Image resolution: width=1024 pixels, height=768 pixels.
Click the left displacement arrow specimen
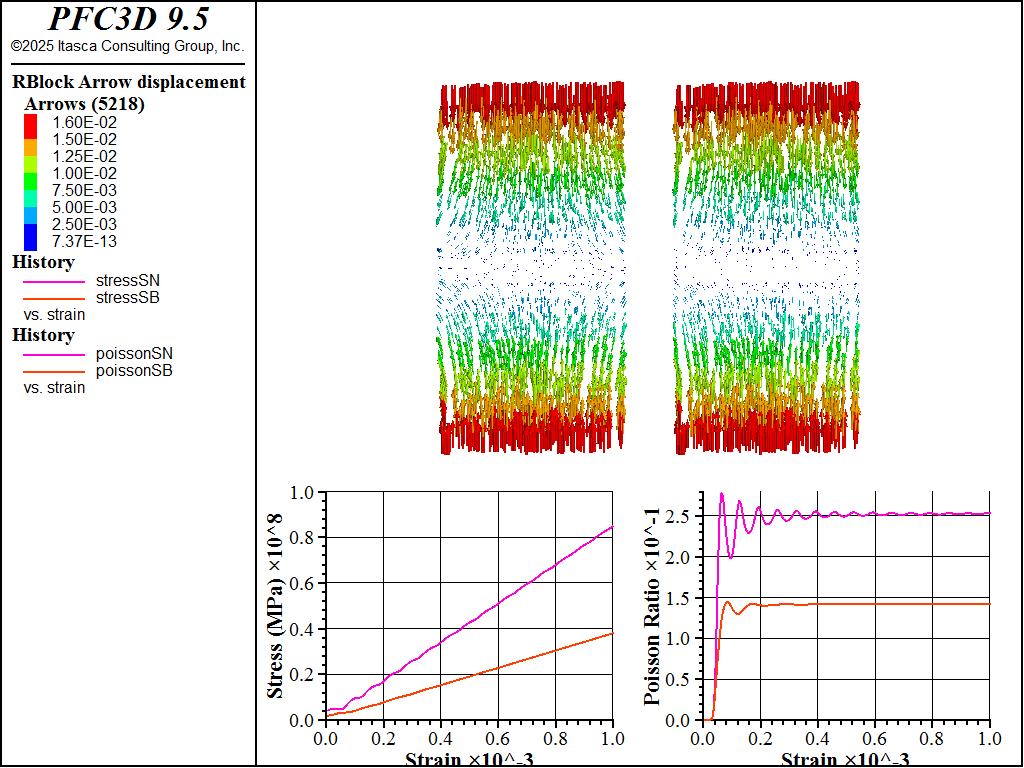click(531, 268)
